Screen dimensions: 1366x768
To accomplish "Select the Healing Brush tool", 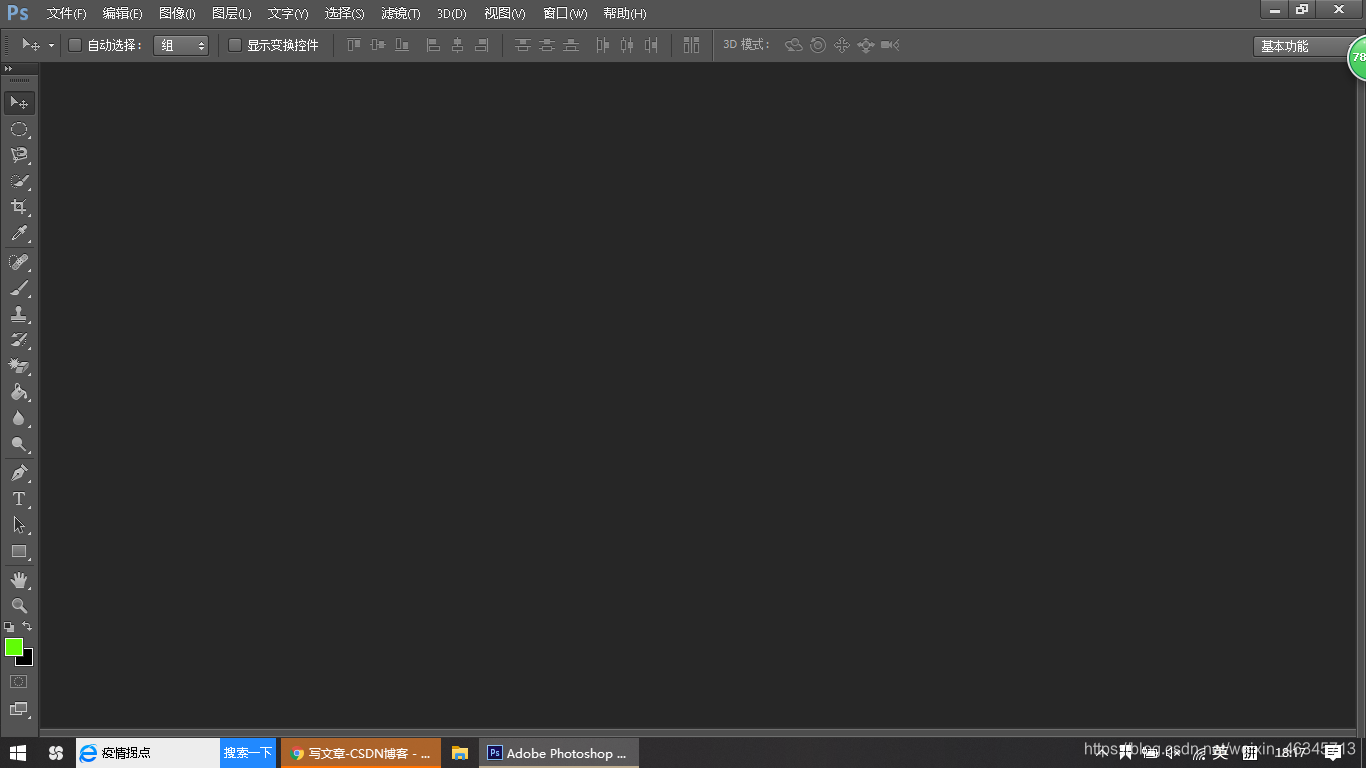I will coord(19,262).
